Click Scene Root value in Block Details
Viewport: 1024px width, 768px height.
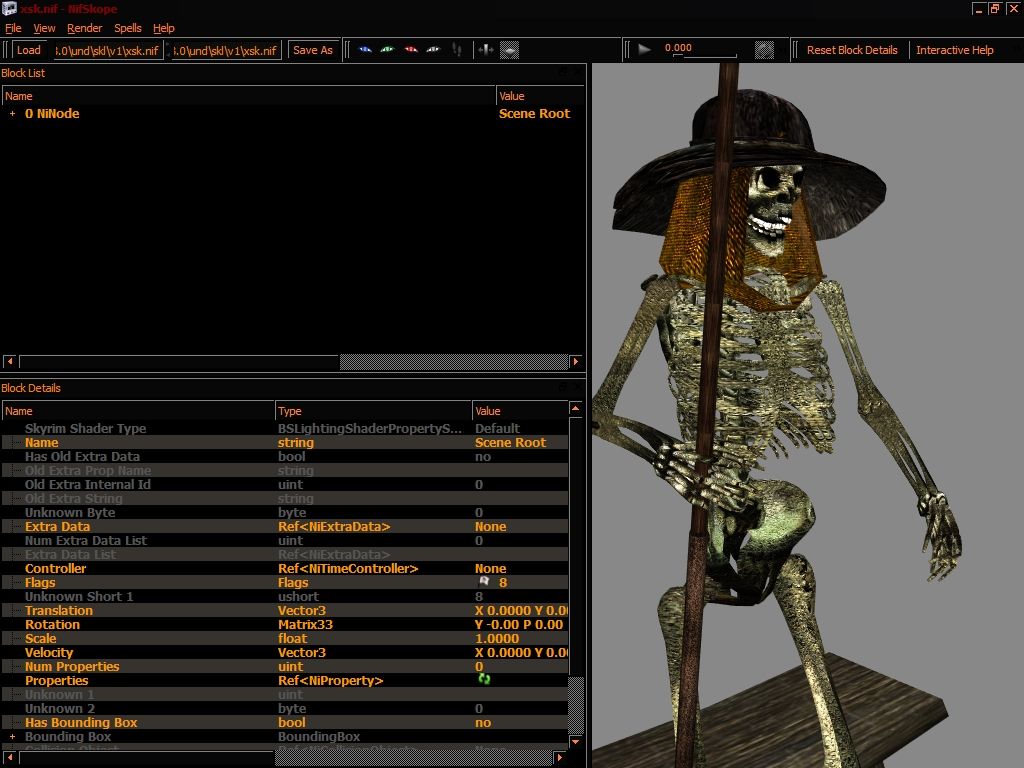tap(510, 442)
